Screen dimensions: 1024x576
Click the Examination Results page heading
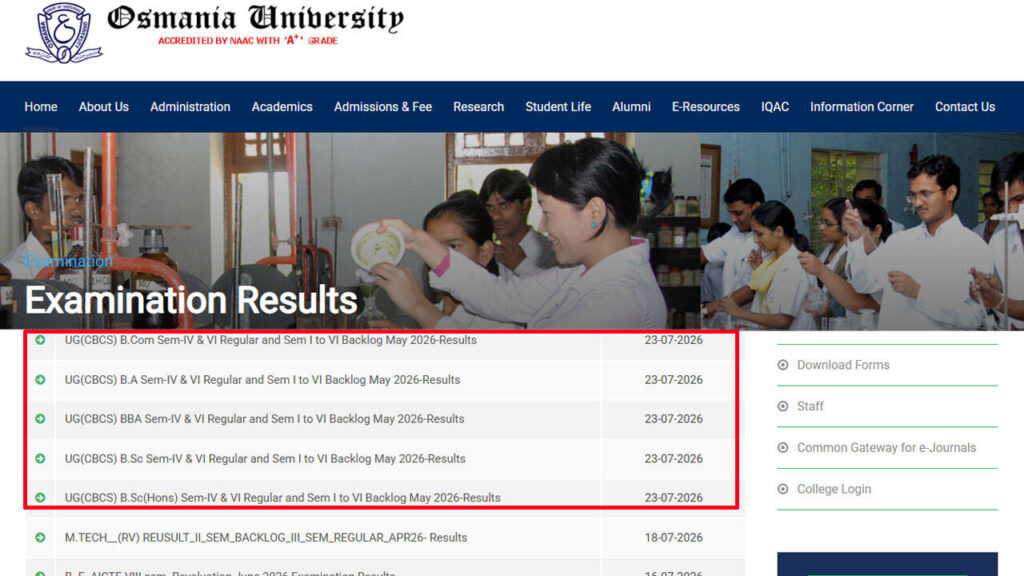point(191,300)
